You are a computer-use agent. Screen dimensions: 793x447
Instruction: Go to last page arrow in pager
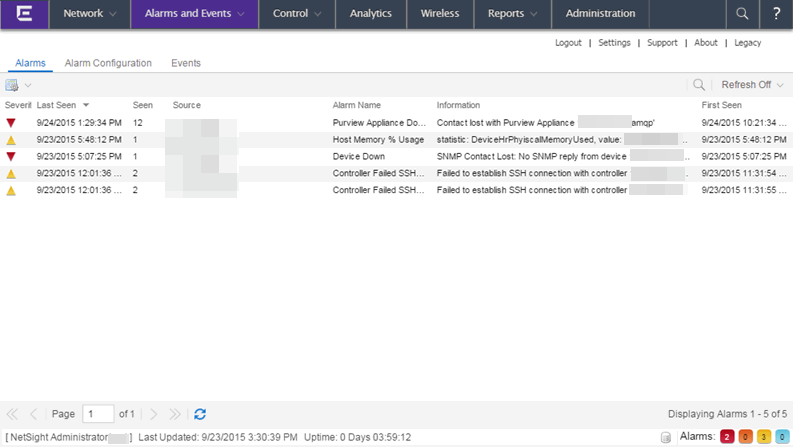coord(174,414)
